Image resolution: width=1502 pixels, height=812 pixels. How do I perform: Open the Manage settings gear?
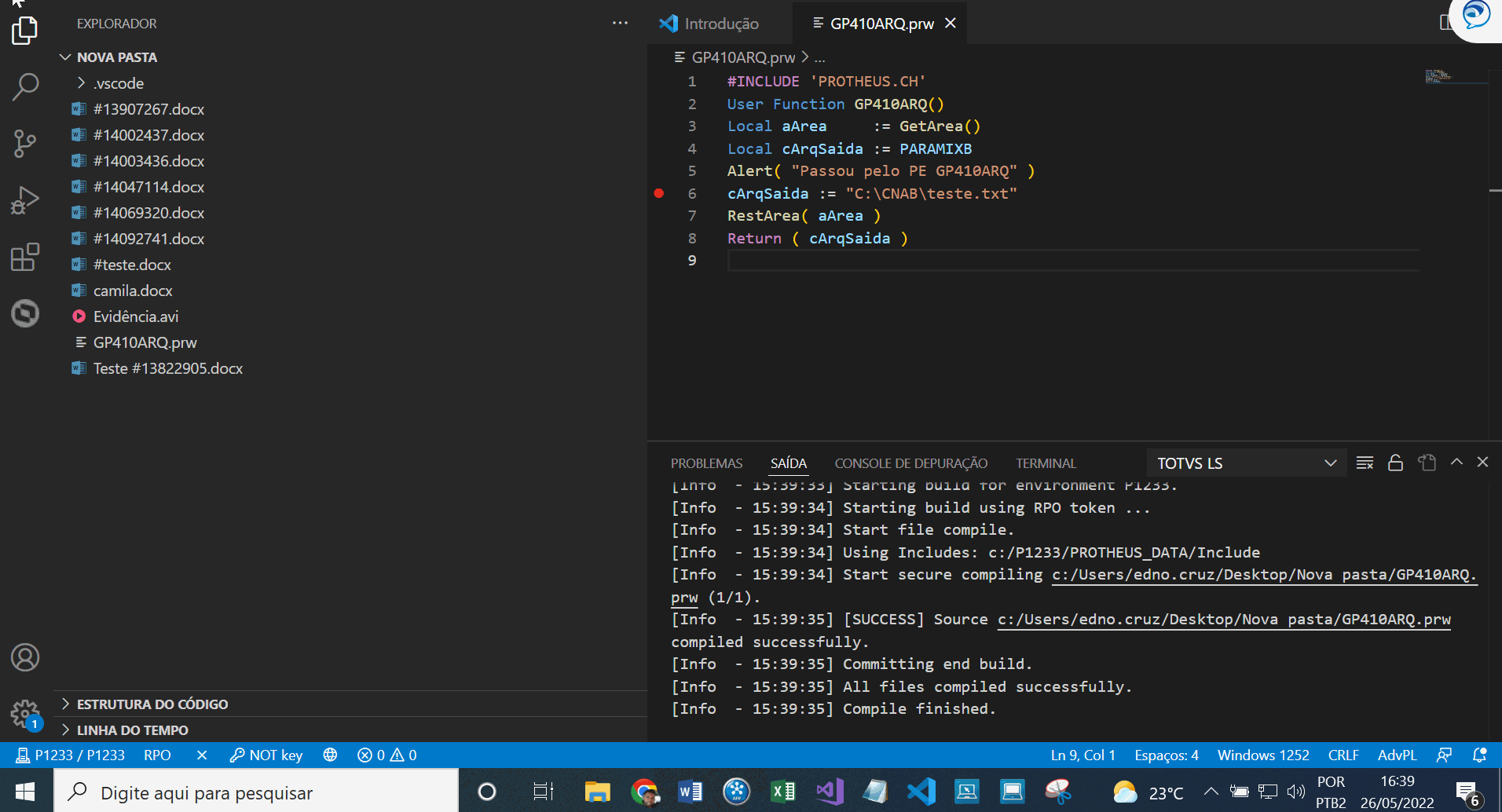(x=25, y=714)
